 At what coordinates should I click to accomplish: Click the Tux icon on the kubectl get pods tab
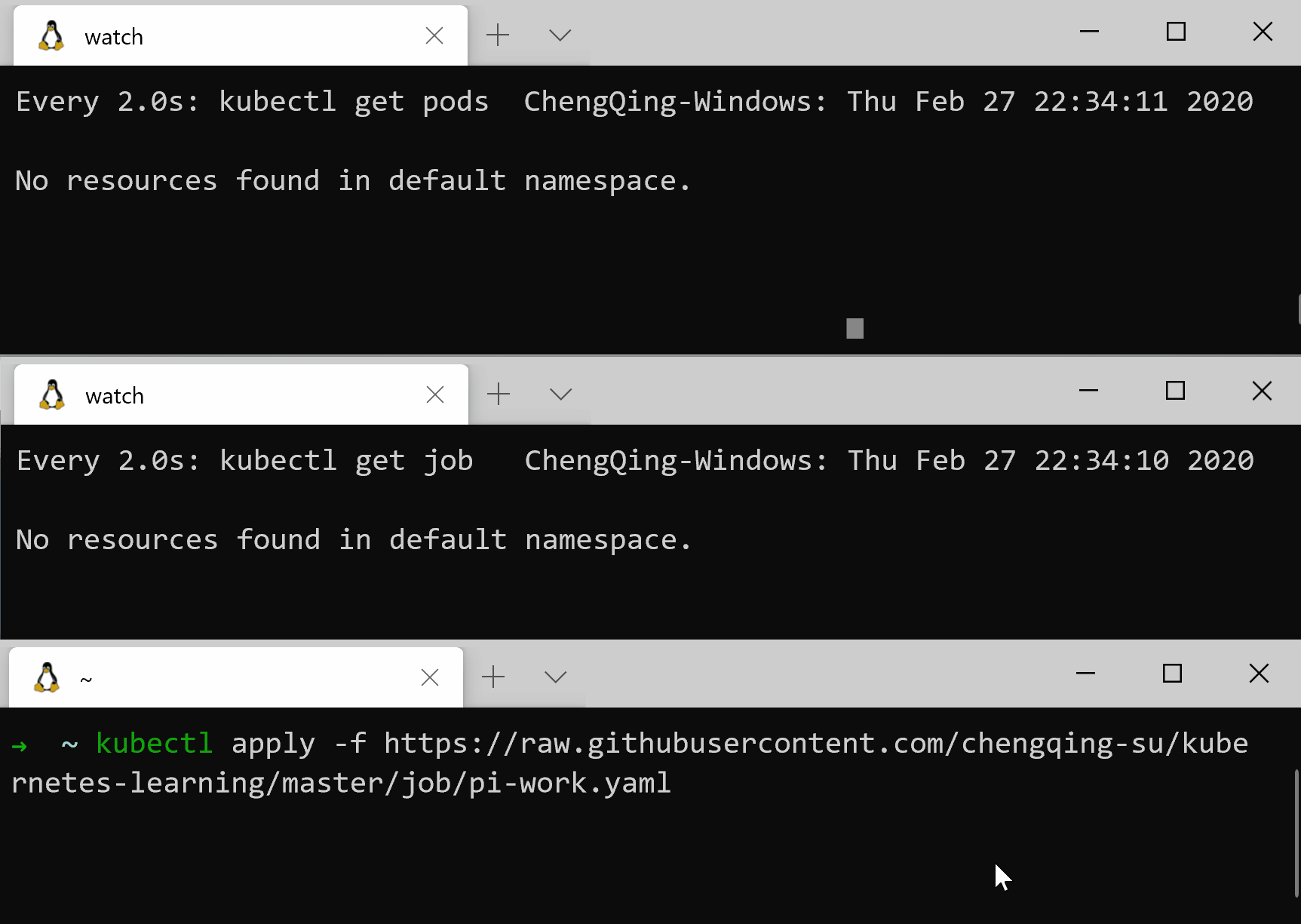(51, 36)
